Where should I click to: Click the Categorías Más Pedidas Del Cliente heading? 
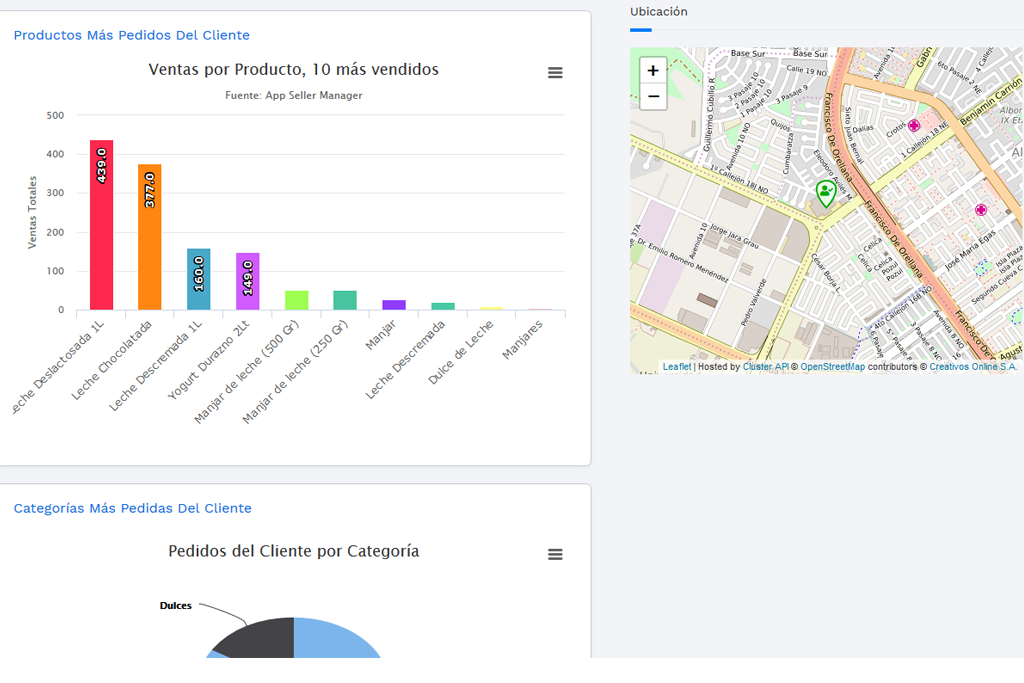coord(133,508)
